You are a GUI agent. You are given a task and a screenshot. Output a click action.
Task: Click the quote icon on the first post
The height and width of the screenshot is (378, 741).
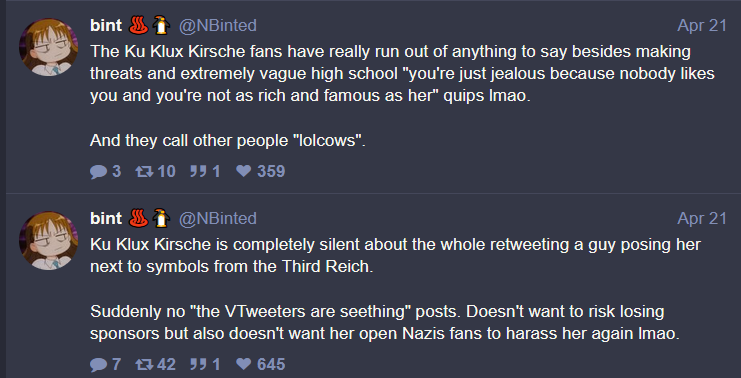[x=198, y=171]
